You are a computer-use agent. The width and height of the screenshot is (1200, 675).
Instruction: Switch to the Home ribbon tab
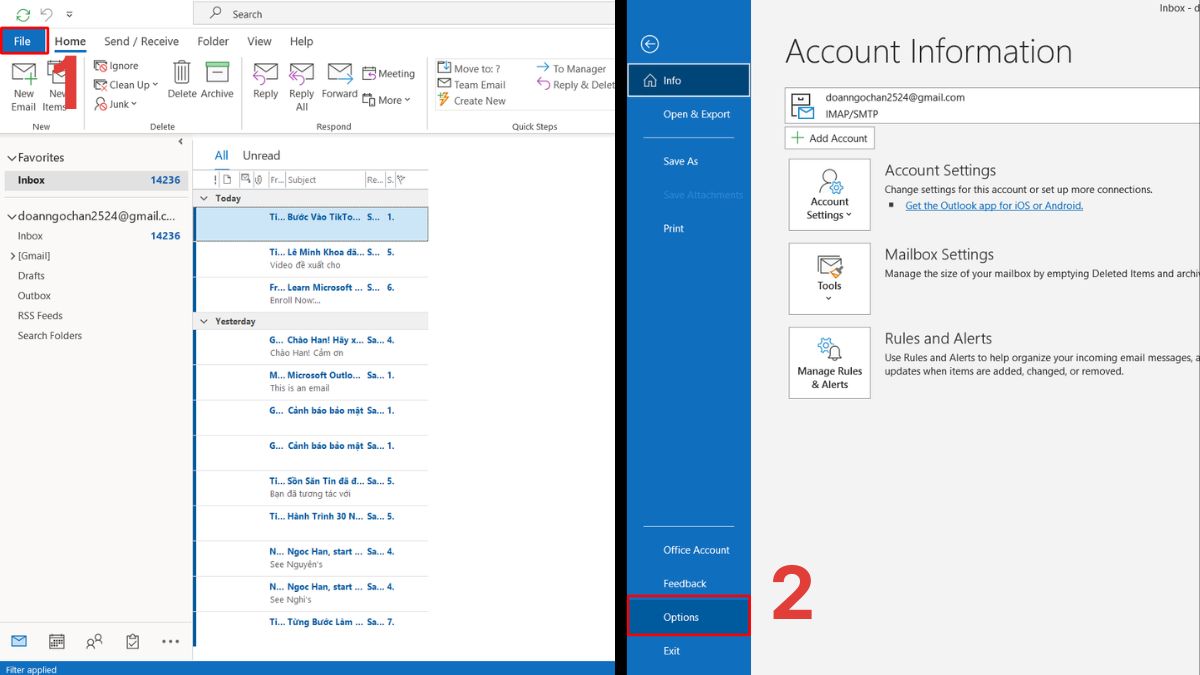tap(70, 41)
